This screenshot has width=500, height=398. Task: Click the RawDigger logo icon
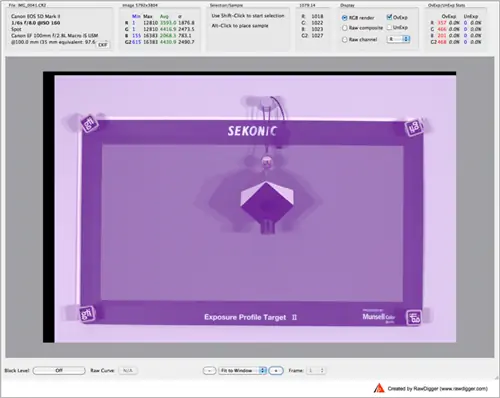[379, 388]
